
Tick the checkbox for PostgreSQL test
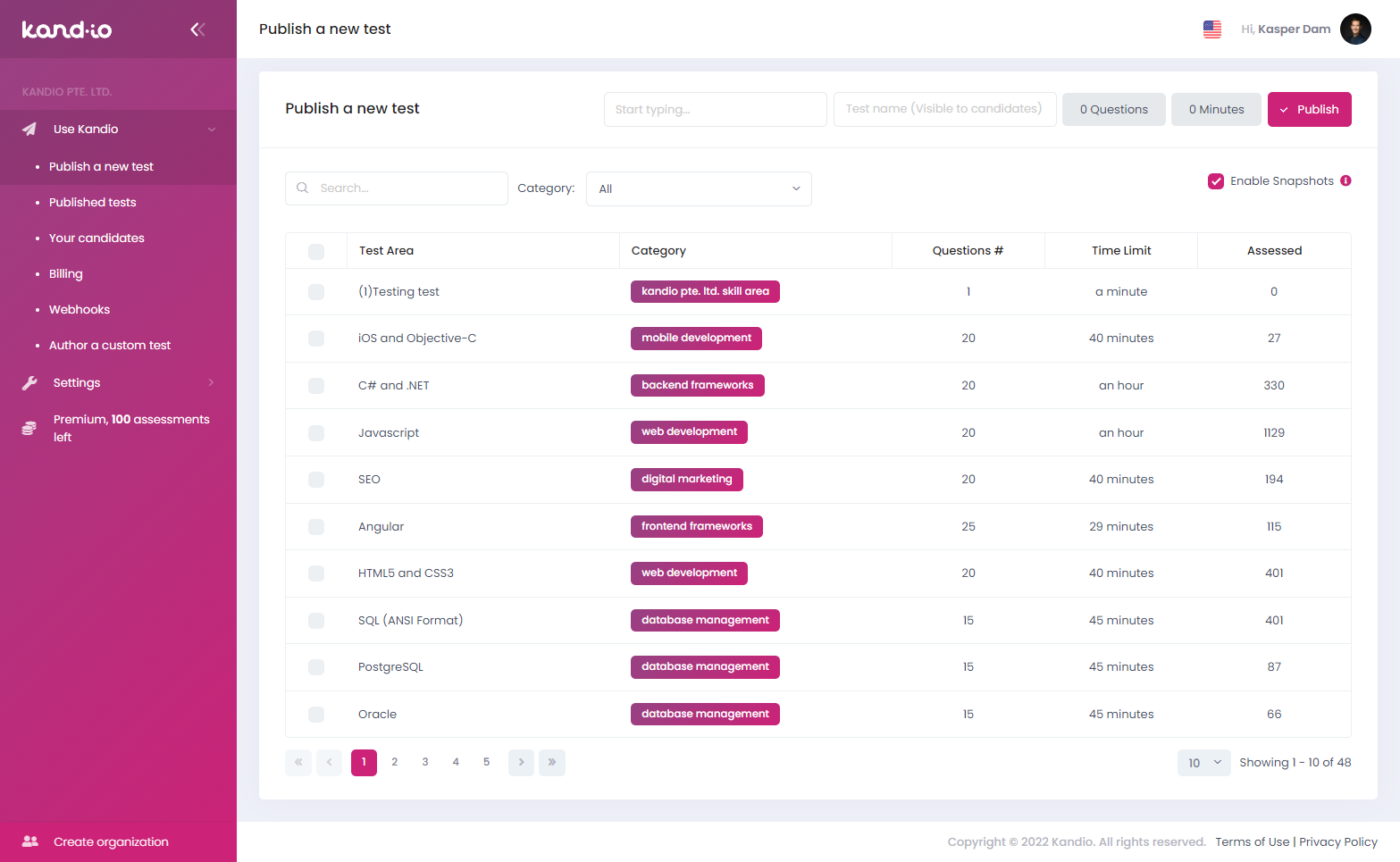pyautogui.click(x=316, y=667)
